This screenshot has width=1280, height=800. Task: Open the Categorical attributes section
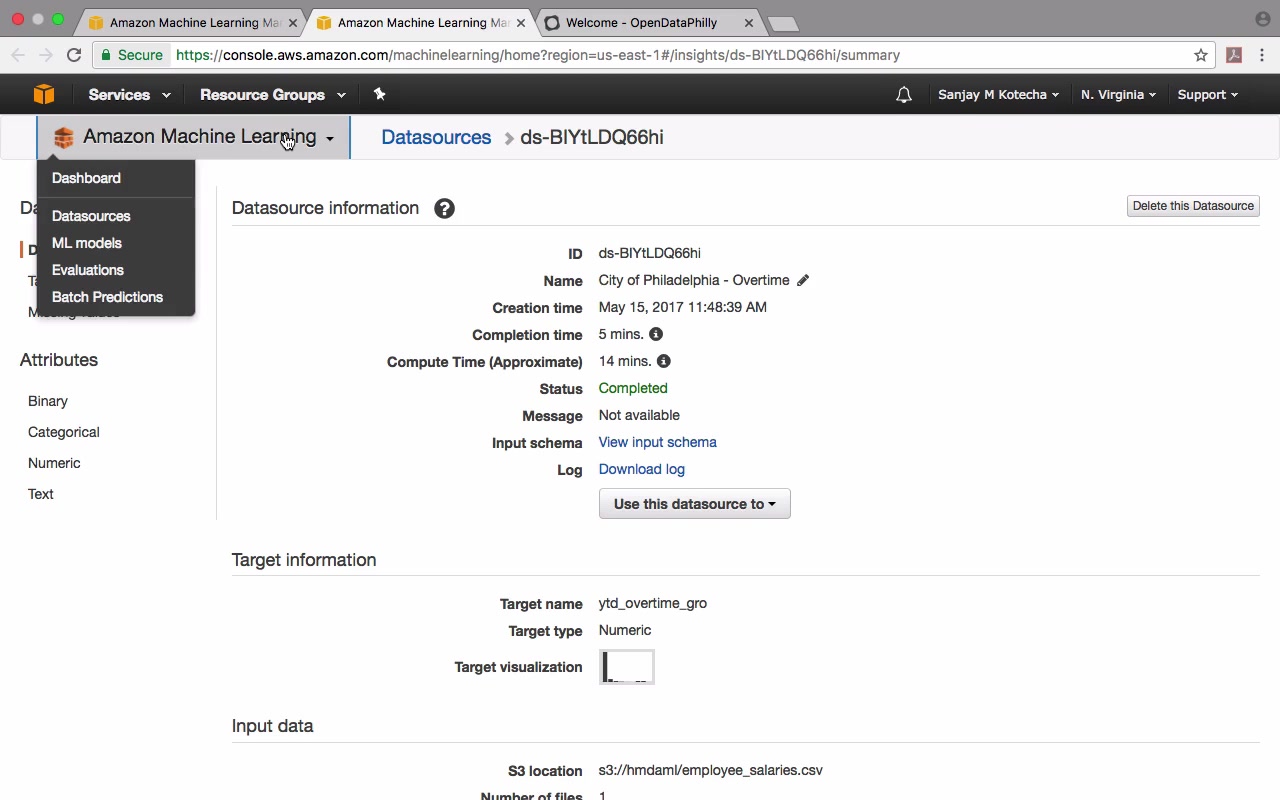click(x=64, y=432)
